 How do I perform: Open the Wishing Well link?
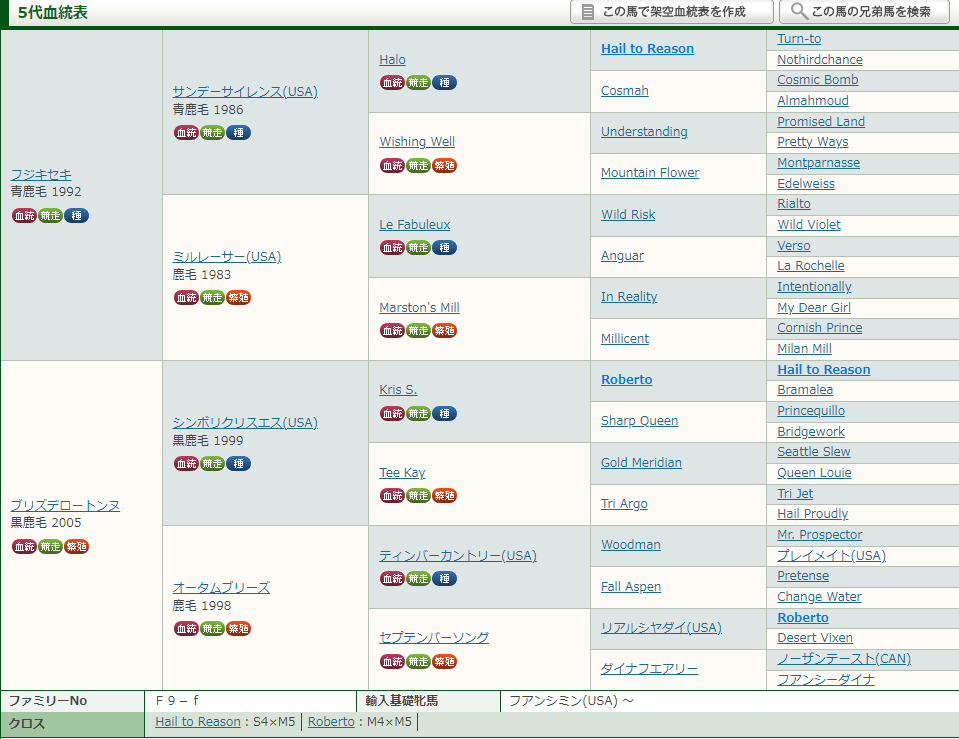[x=417, y=142]
